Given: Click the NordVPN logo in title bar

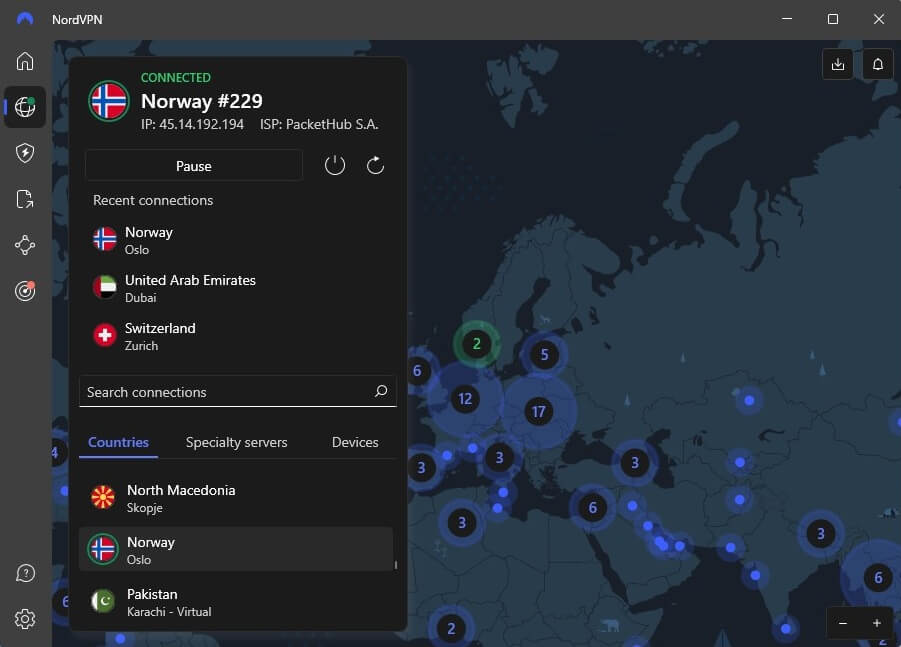Looking at the screenshot, I should pos(25,19).
